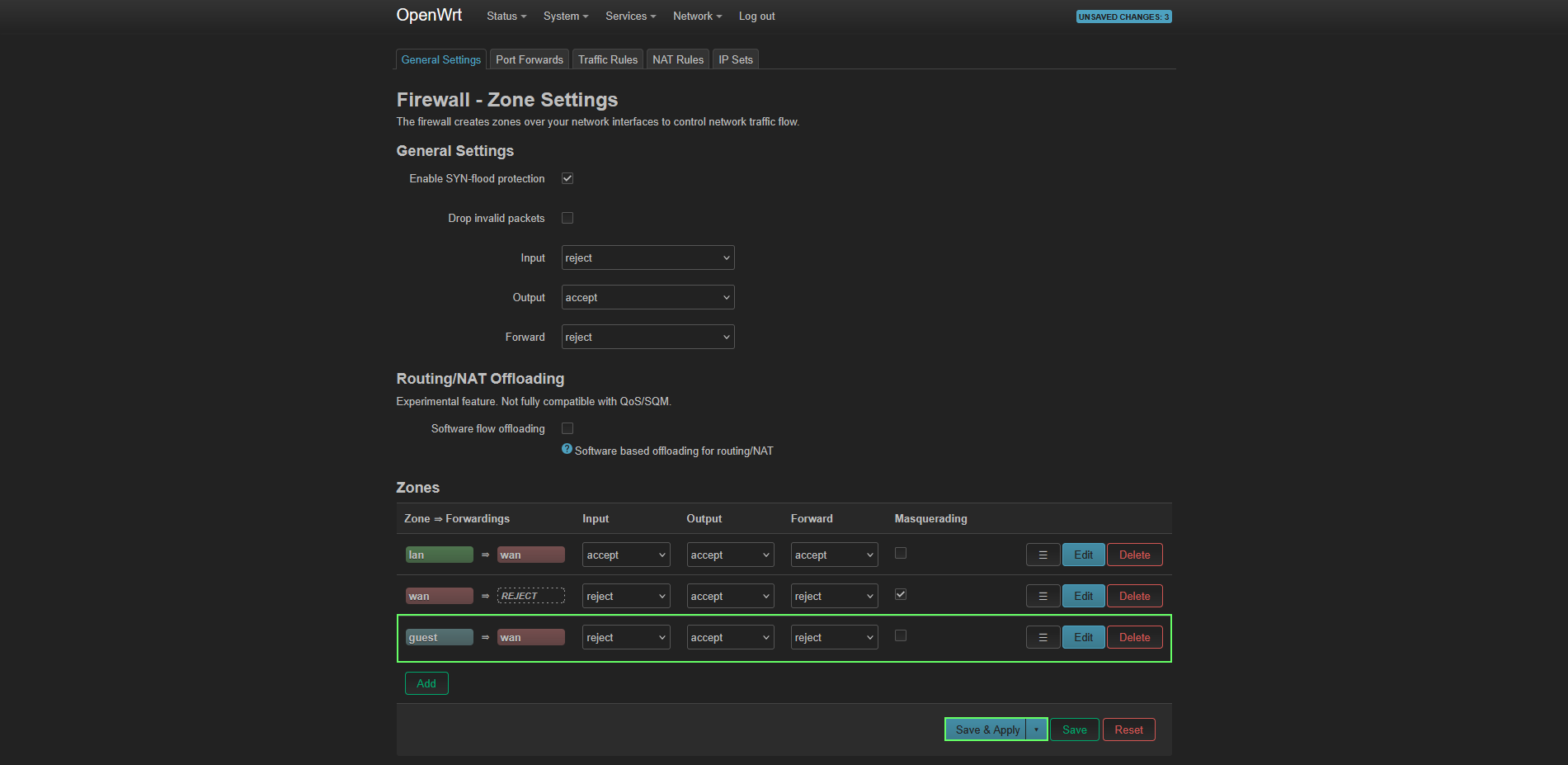Click the OpenWrt logo link
The image size is (1568, 765).
click(429, 15)
